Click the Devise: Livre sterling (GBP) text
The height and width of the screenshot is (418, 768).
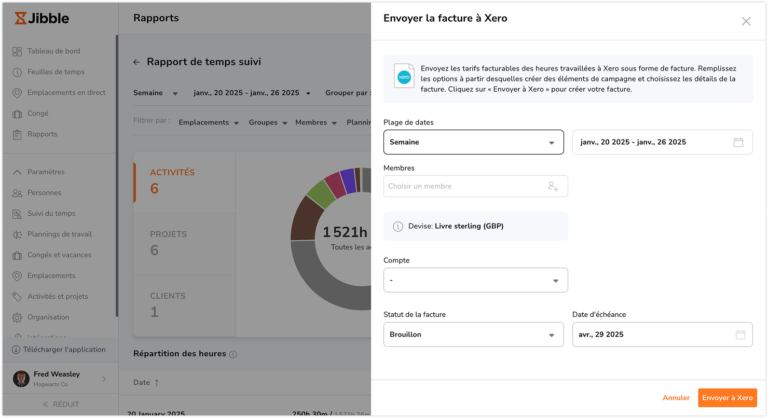(x=456, y=226)
